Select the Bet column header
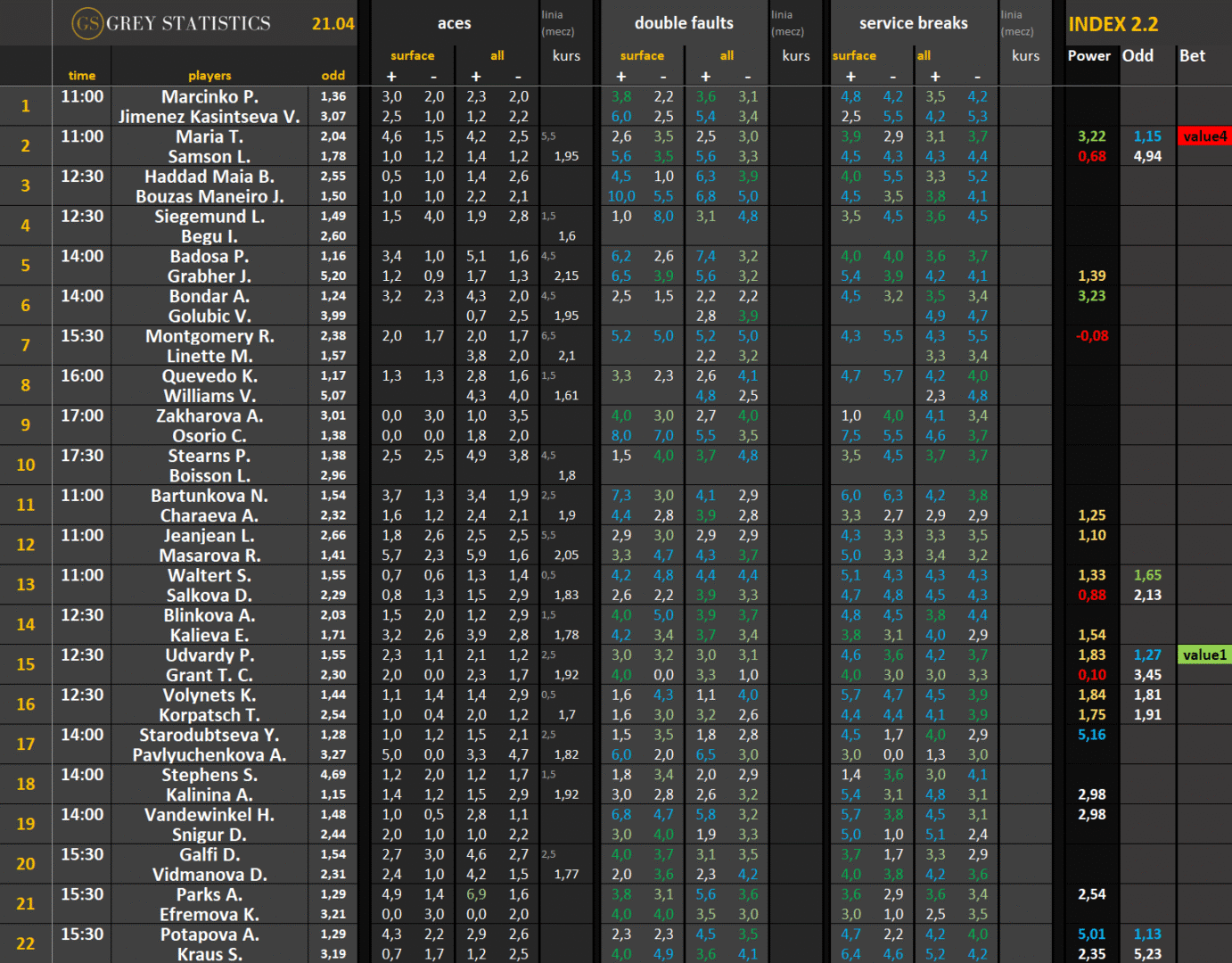The image size is (1232, 963). [x=1192, y=55]
